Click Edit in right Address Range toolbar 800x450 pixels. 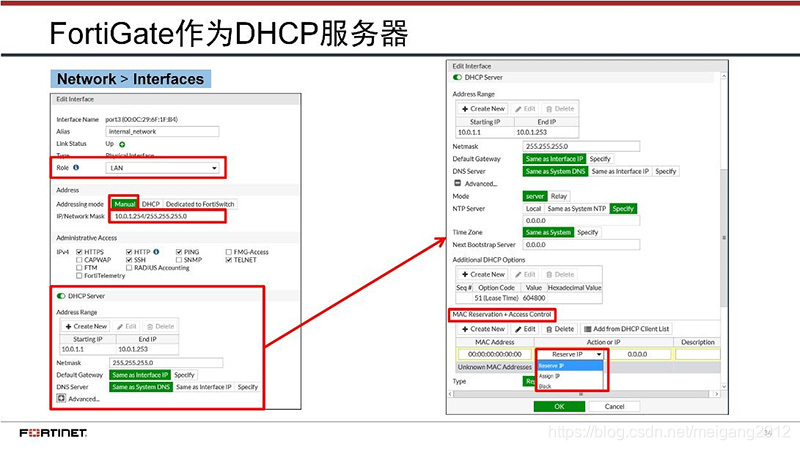coord(525,109)
